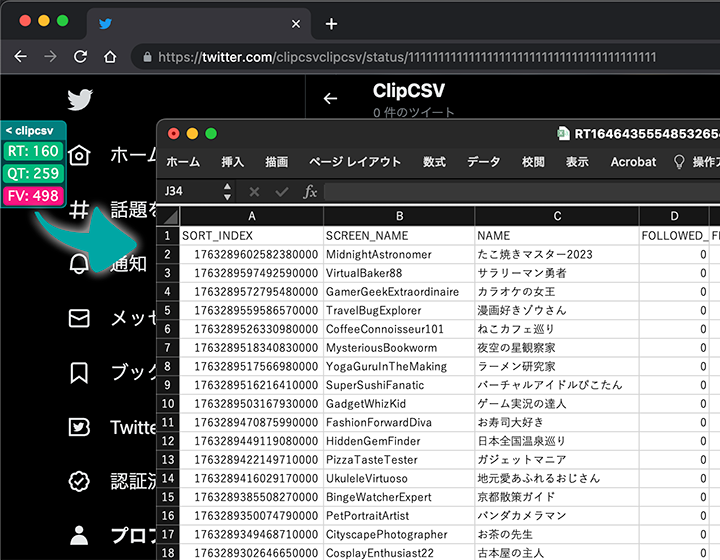Open the Bookmarks icon in sidebar
This screenshot has width=720, height=560.
(80, 373)
